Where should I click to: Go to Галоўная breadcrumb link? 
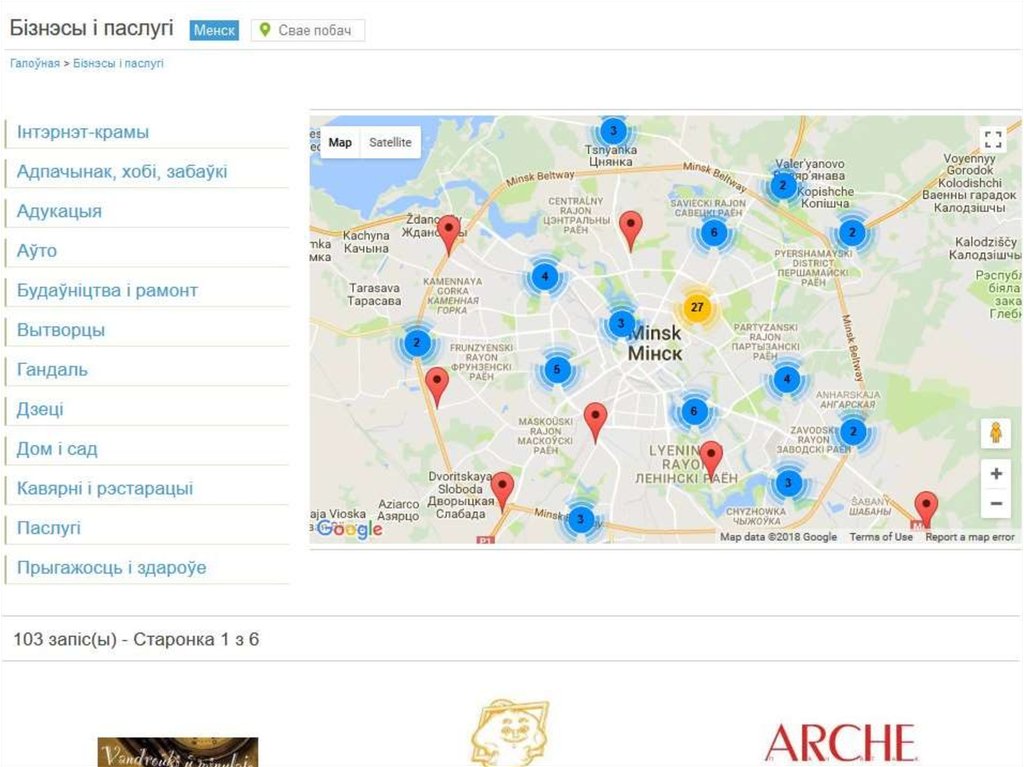pyautogui.click(x=35, y=63)
